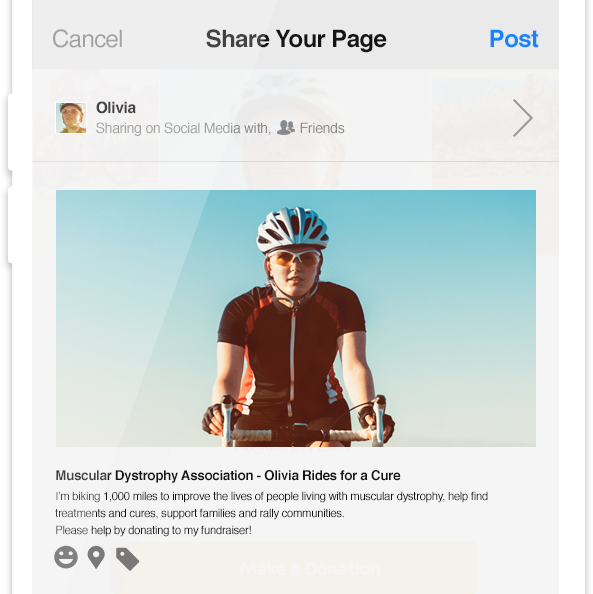Click the Share Your Page title
This screenshot has height=594, width=593.
pyautogui.click(x=296, y=39)
